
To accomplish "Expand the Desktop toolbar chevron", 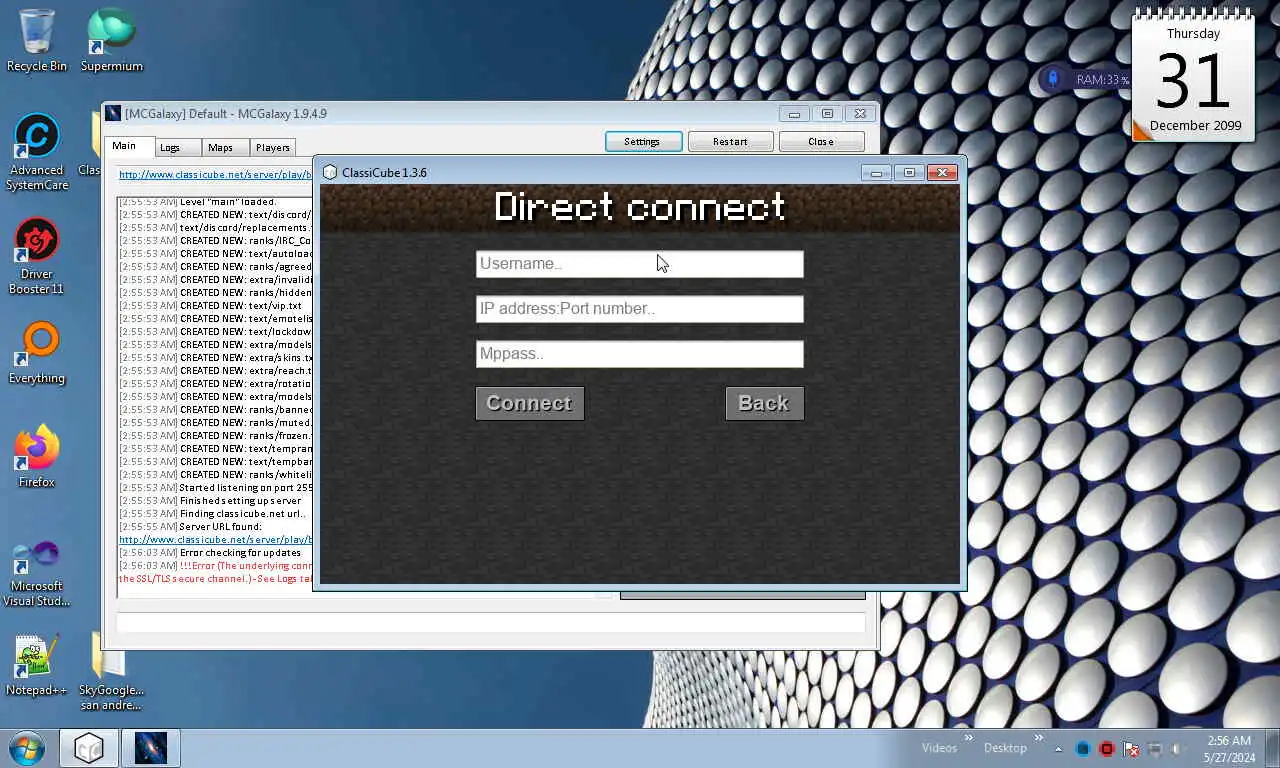I will [x=1037, y=739].
